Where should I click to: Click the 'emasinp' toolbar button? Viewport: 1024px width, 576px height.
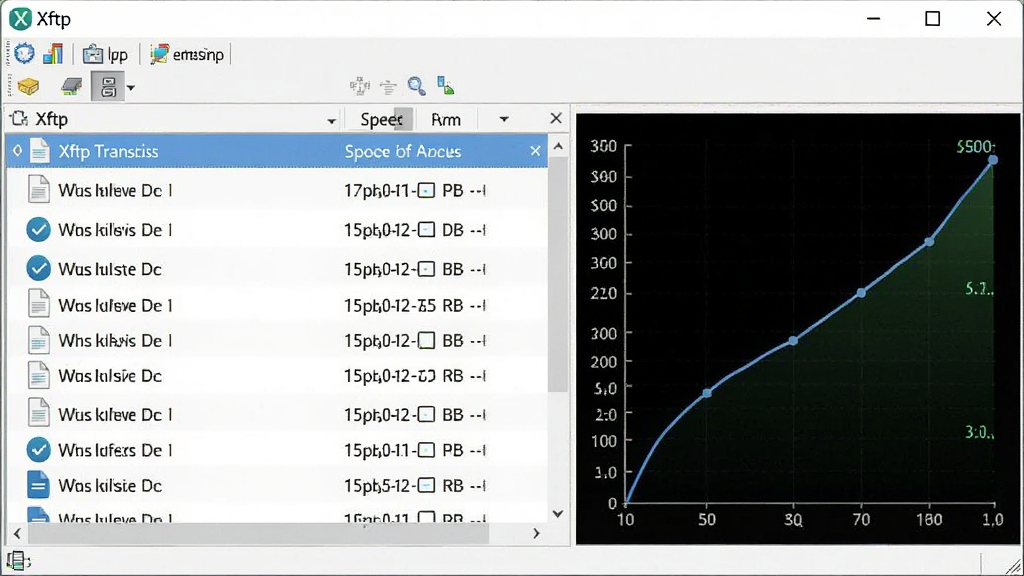(187, 54)
